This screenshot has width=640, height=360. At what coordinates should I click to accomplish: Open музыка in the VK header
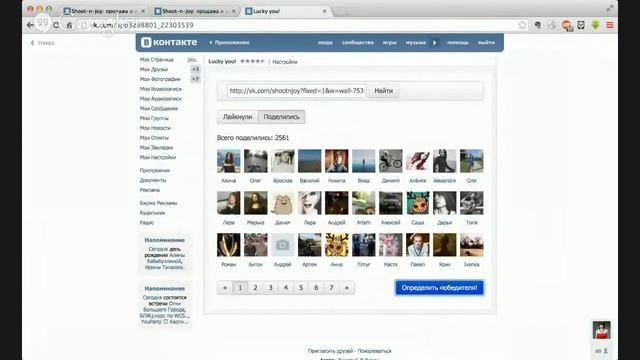tap(416, 42)
